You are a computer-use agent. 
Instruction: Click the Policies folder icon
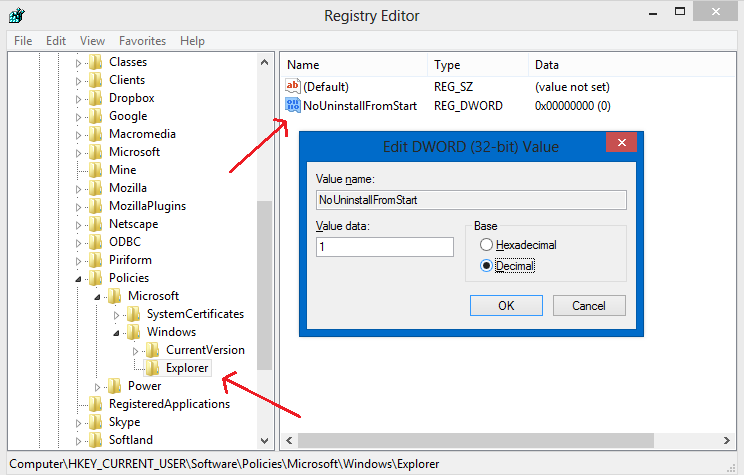coord(96,278)
